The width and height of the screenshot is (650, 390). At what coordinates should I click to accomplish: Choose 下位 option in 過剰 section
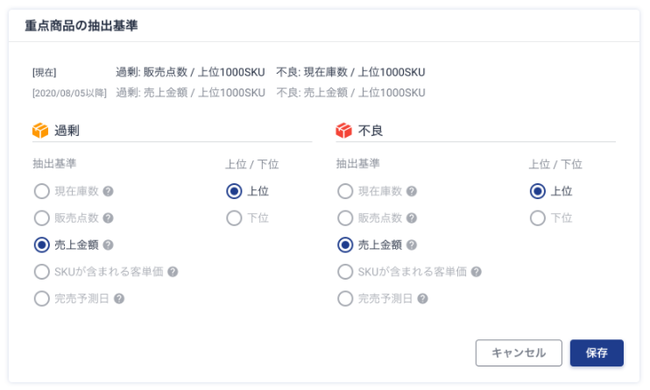(234, 218)
